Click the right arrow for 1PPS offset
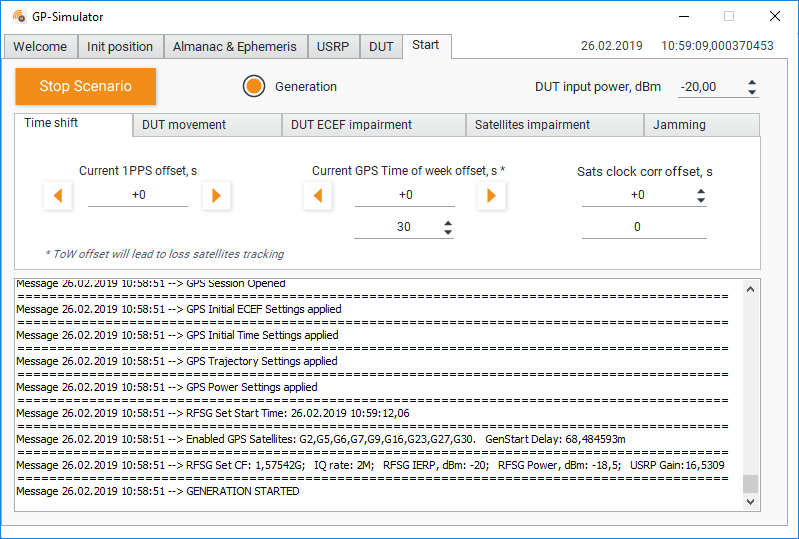 pyautogui.click(x=216, y=196)
